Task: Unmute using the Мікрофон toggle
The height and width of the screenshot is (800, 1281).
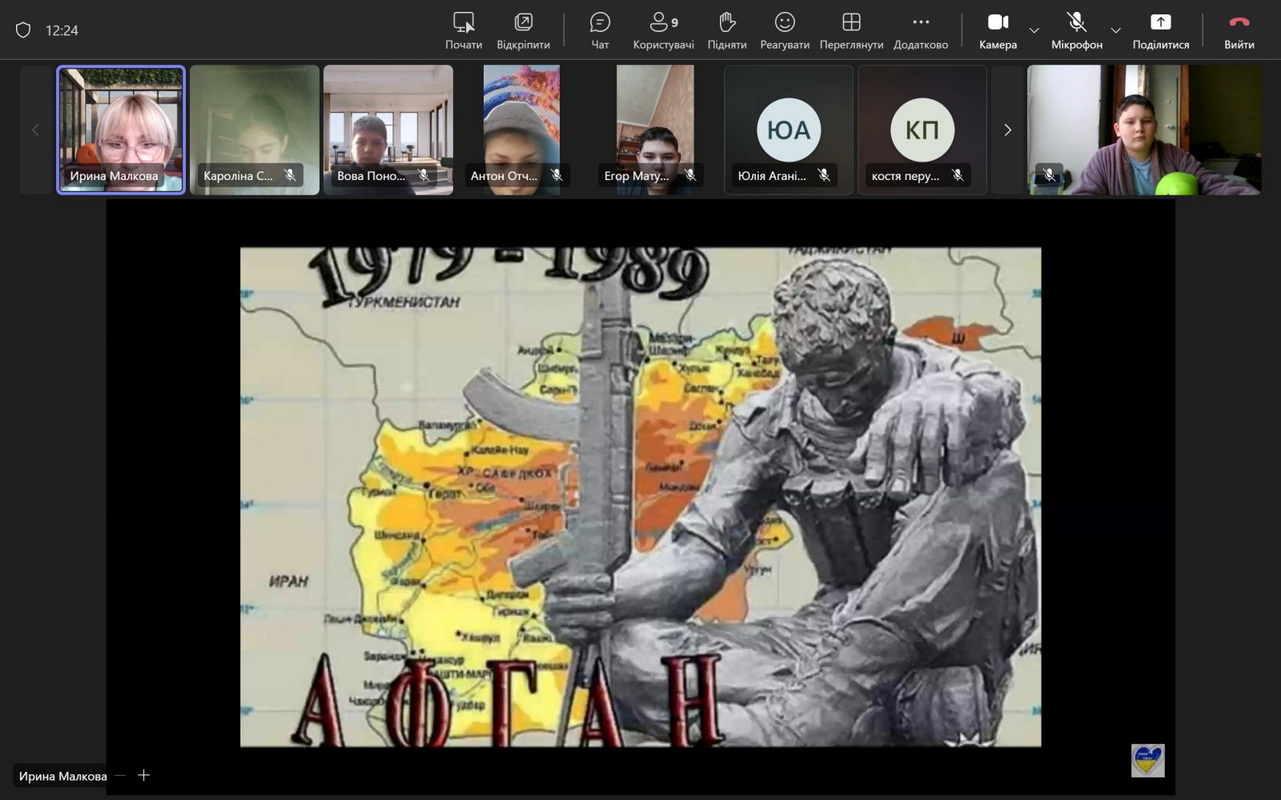Action: point(1076,30)
